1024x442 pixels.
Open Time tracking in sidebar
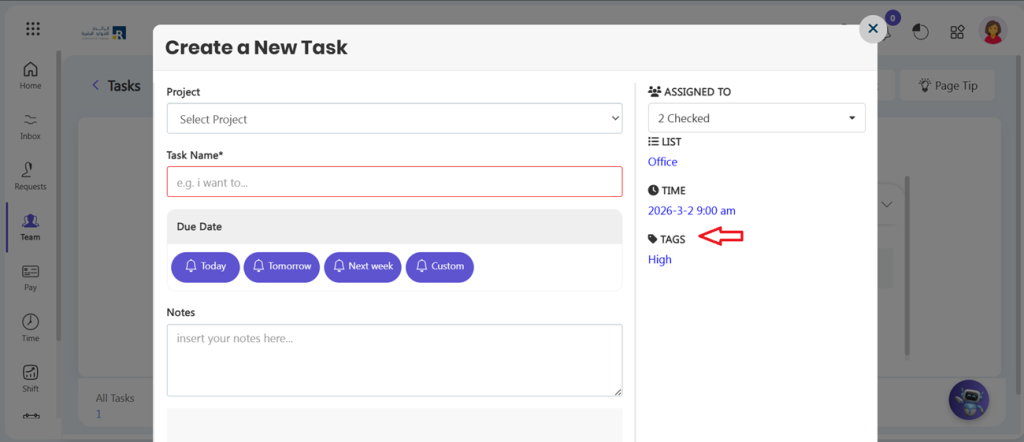point(30,327)
